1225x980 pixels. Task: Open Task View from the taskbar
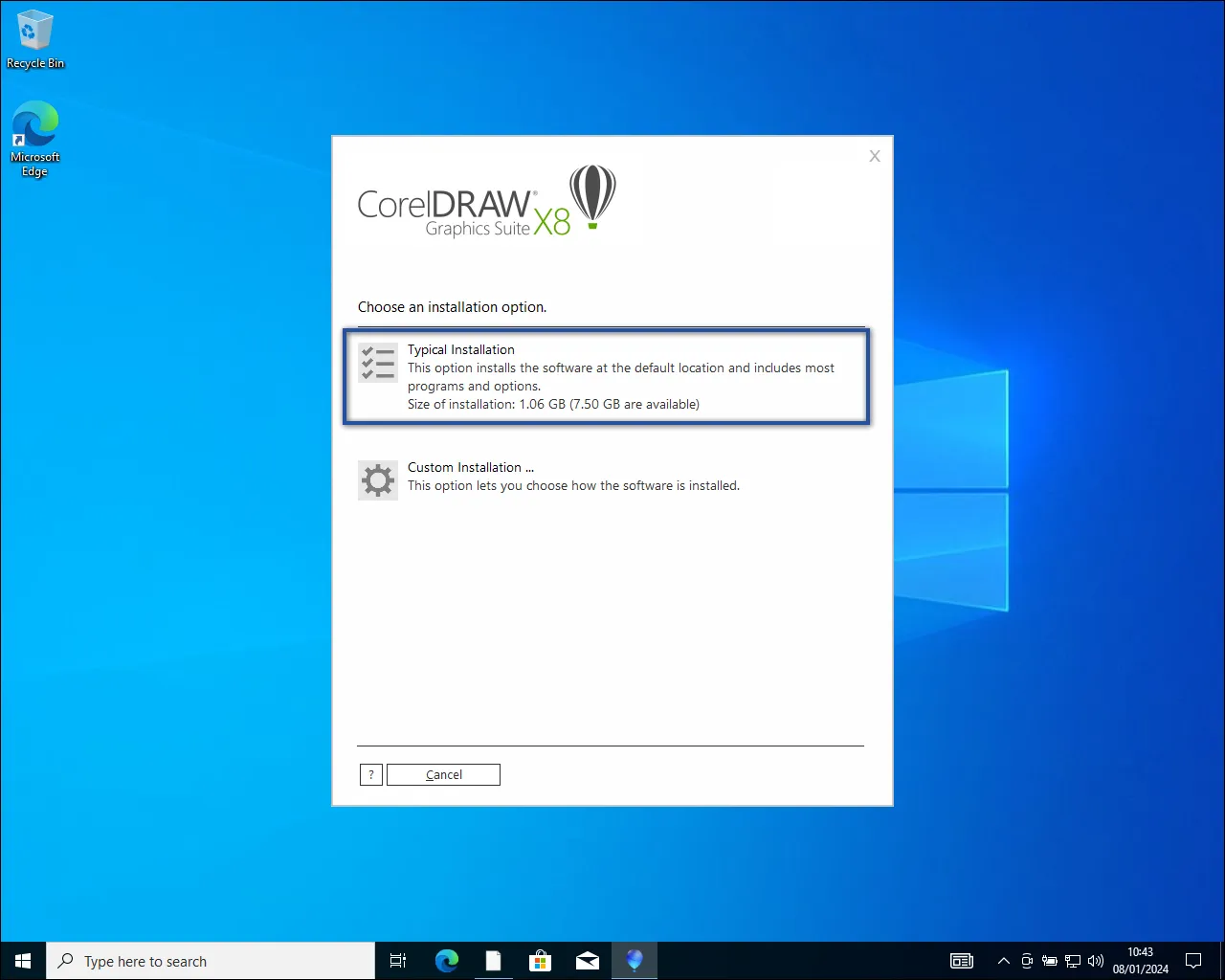[398, 961]
